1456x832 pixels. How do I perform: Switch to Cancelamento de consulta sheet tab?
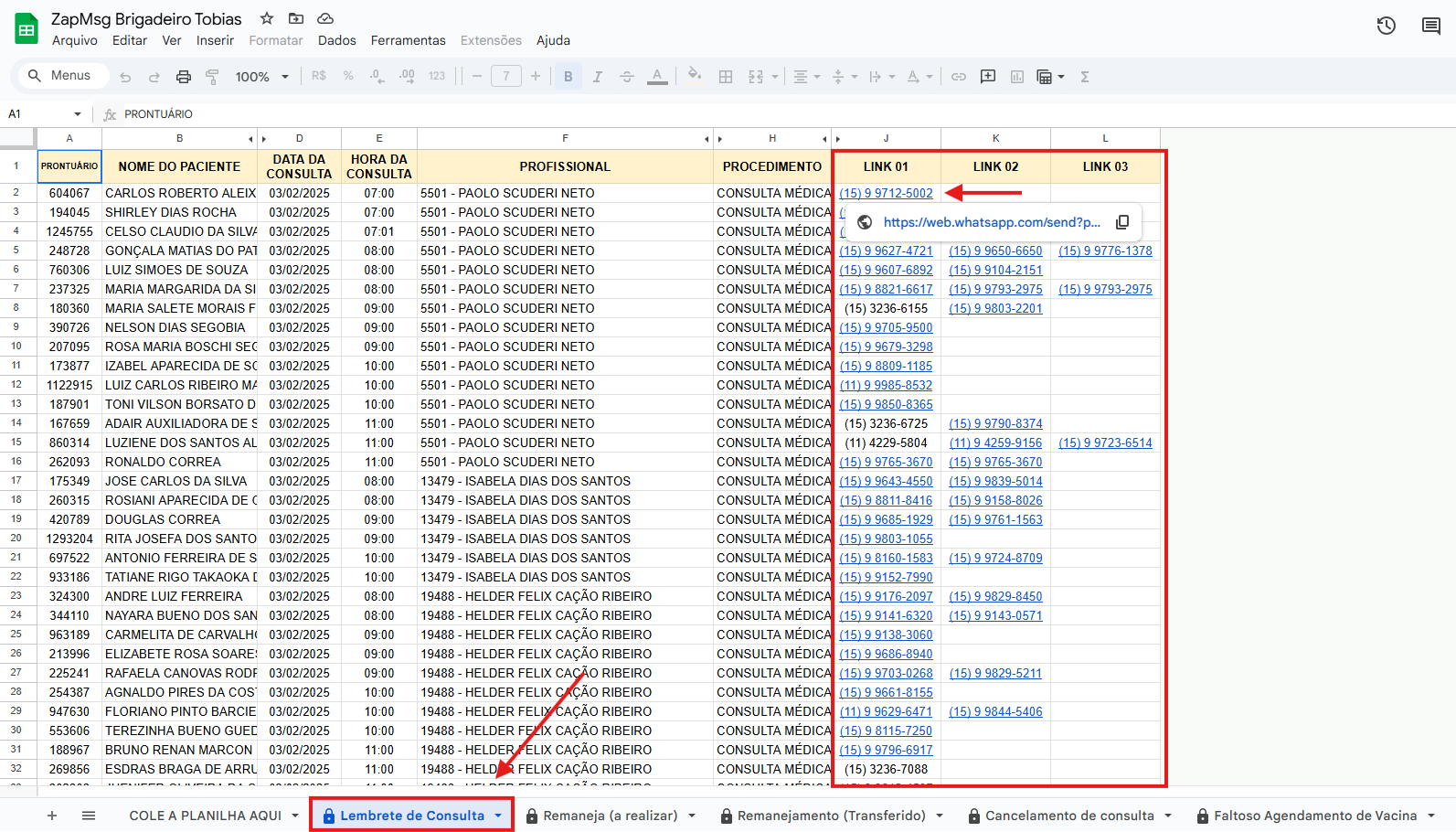tap(1068, 816)
